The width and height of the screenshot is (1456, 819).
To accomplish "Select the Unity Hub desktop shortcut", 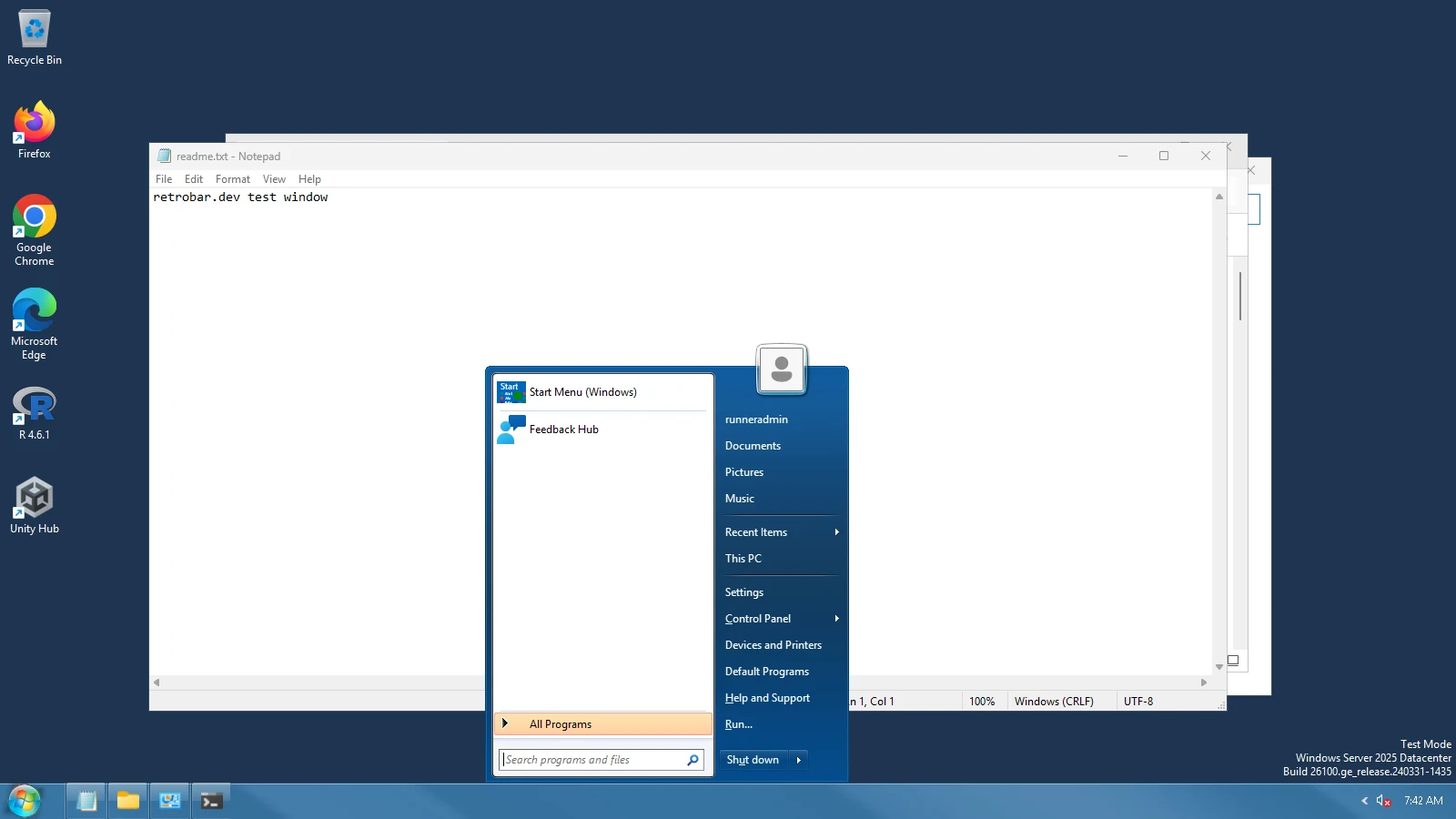I will tap(35, 506).
